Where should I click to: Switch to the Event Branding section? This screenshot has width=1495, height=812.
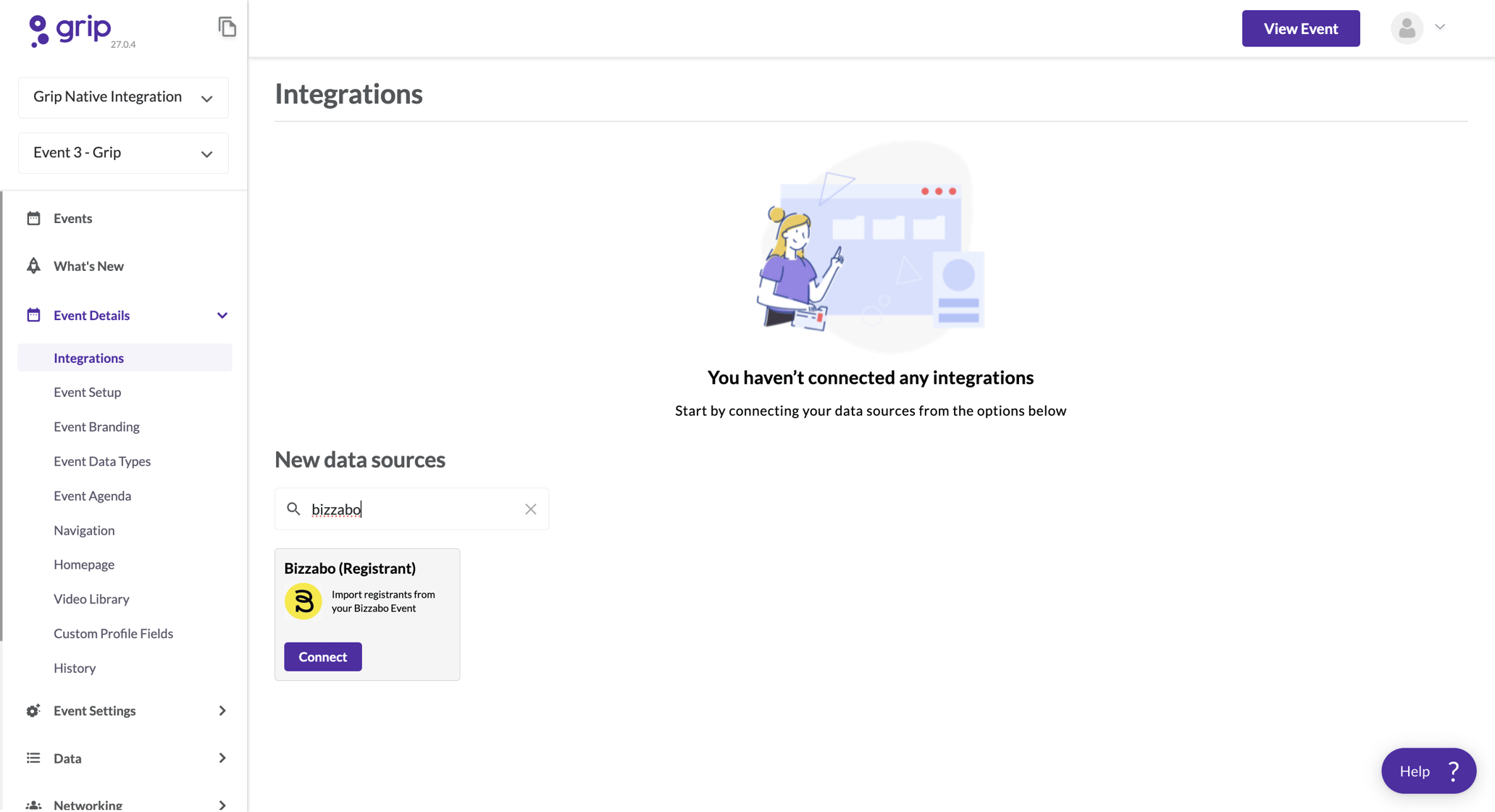pyautogui.click(x=96, y=427)
